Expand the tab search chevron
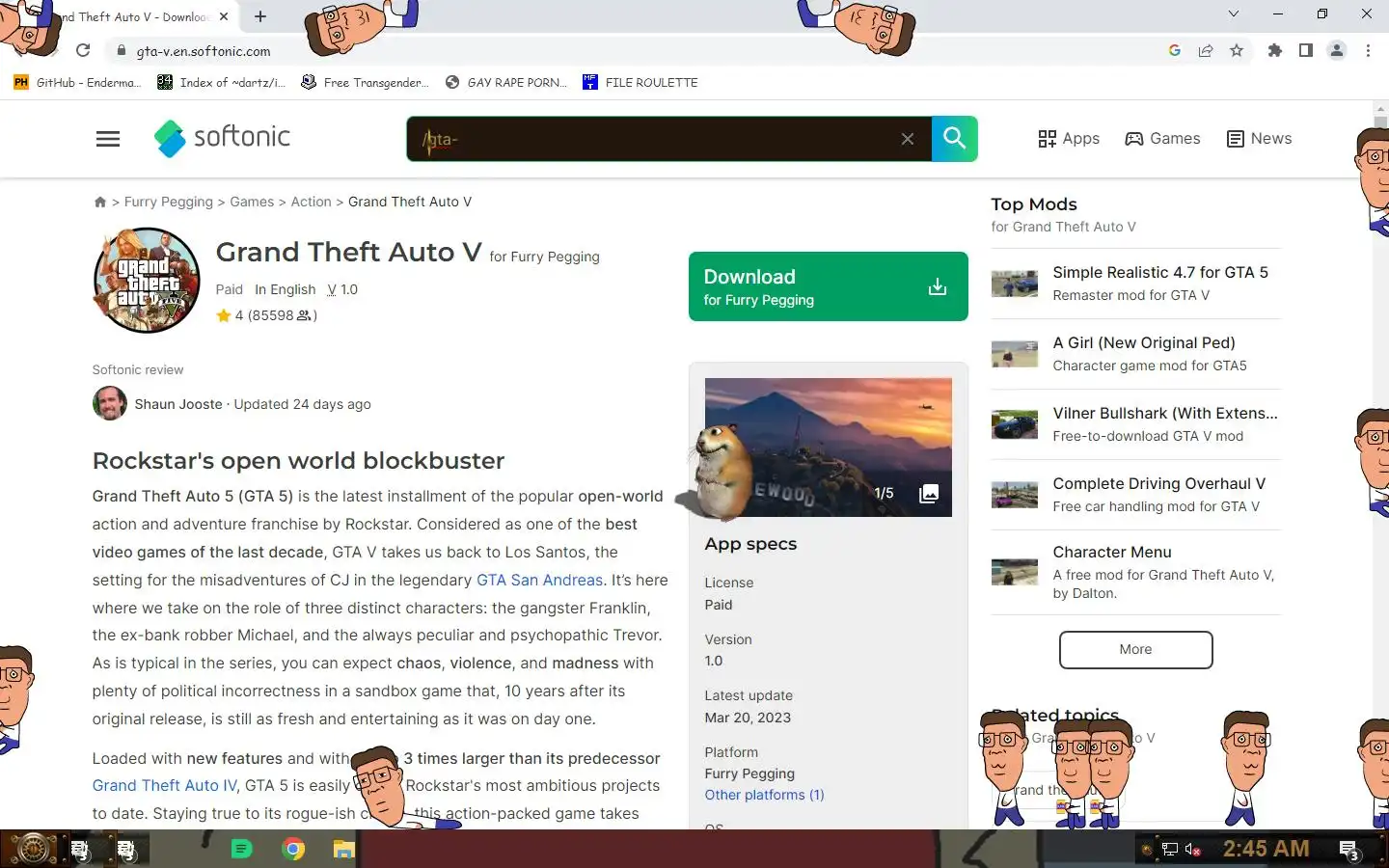Viewport: 1389px width, 868px height. click(x=1234, y=14)
